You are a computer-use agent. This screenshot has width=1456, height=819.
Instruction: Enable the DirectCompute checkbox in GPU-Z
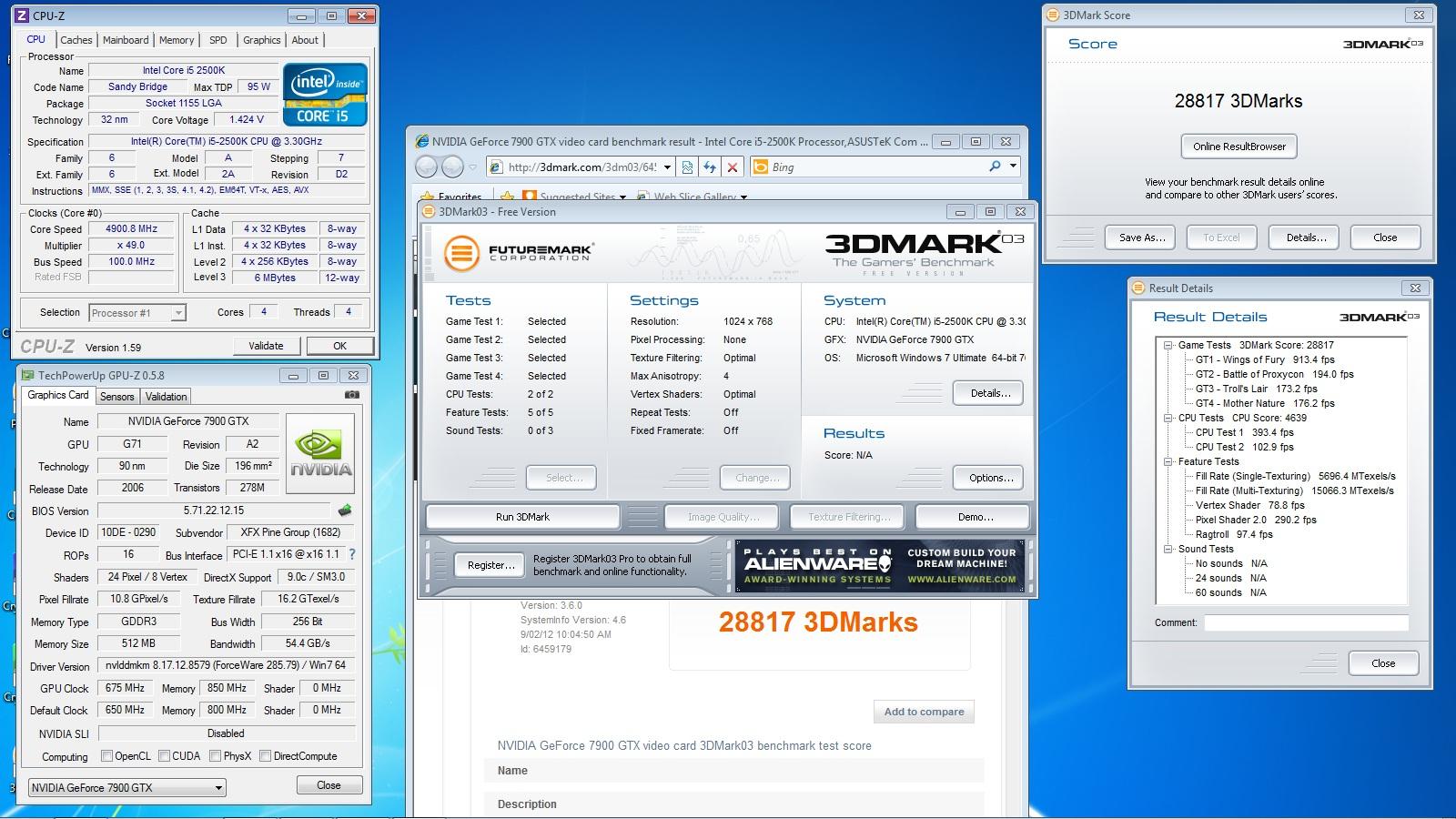[x=266, y=756]
